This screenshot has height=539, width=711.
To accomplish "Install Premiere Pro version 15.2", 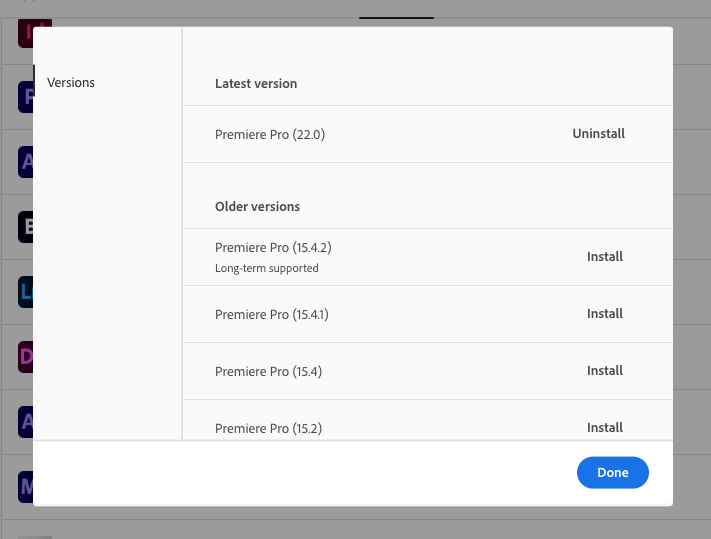I will (604, 428).
